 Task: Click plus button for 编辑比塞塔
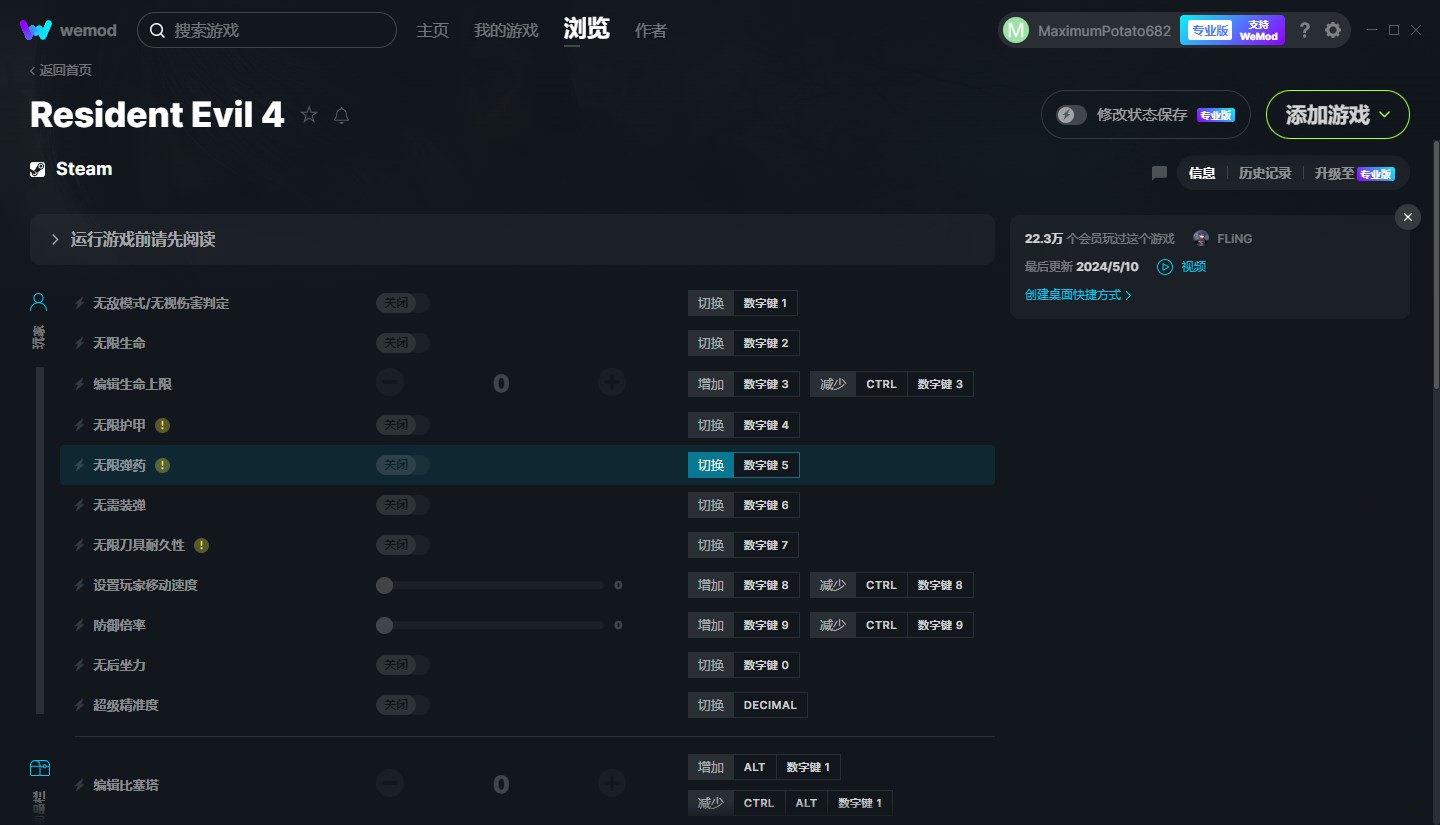pos(612,783)
